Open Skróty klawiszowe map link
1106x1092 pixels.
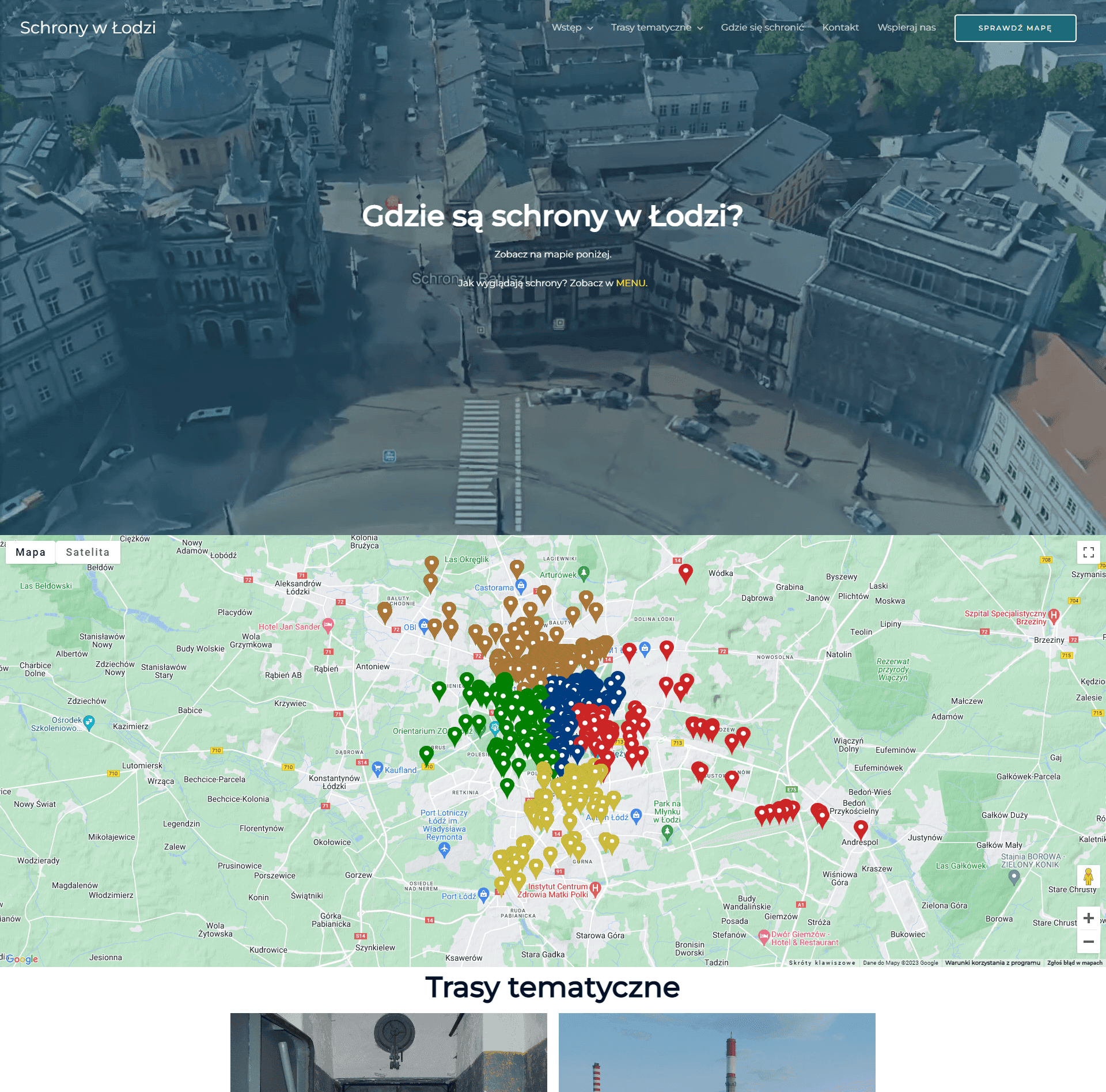(x=822, y=962)
